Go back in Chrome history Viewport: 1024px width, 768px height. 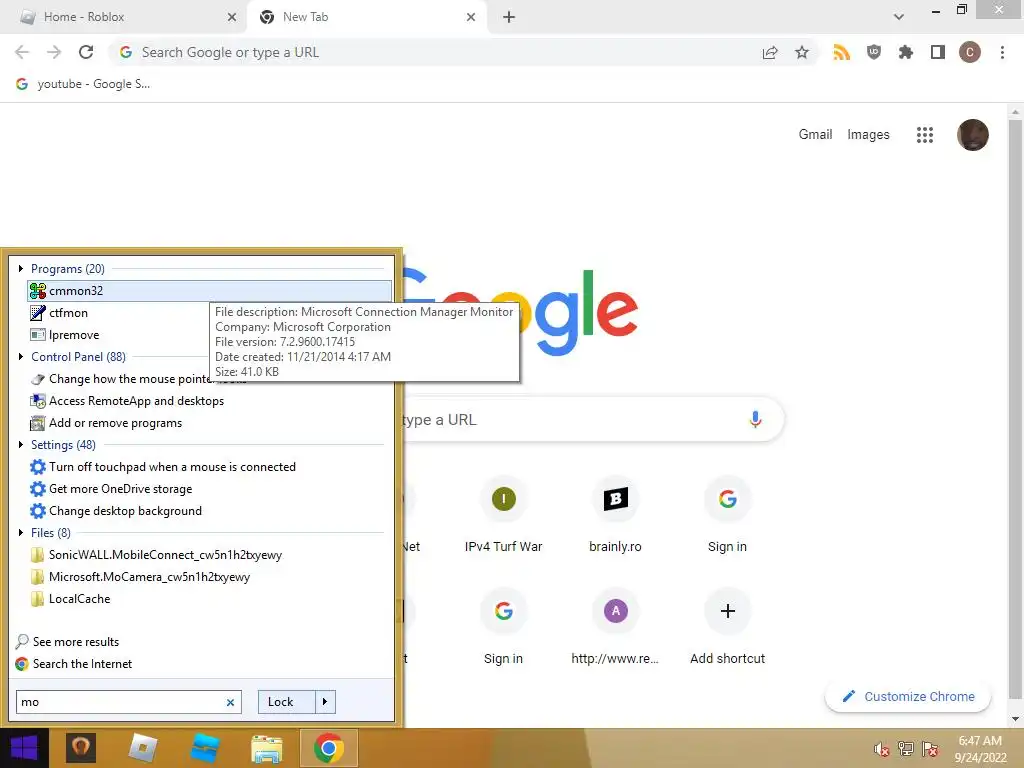pyautogui.click(x=22, y=52)
